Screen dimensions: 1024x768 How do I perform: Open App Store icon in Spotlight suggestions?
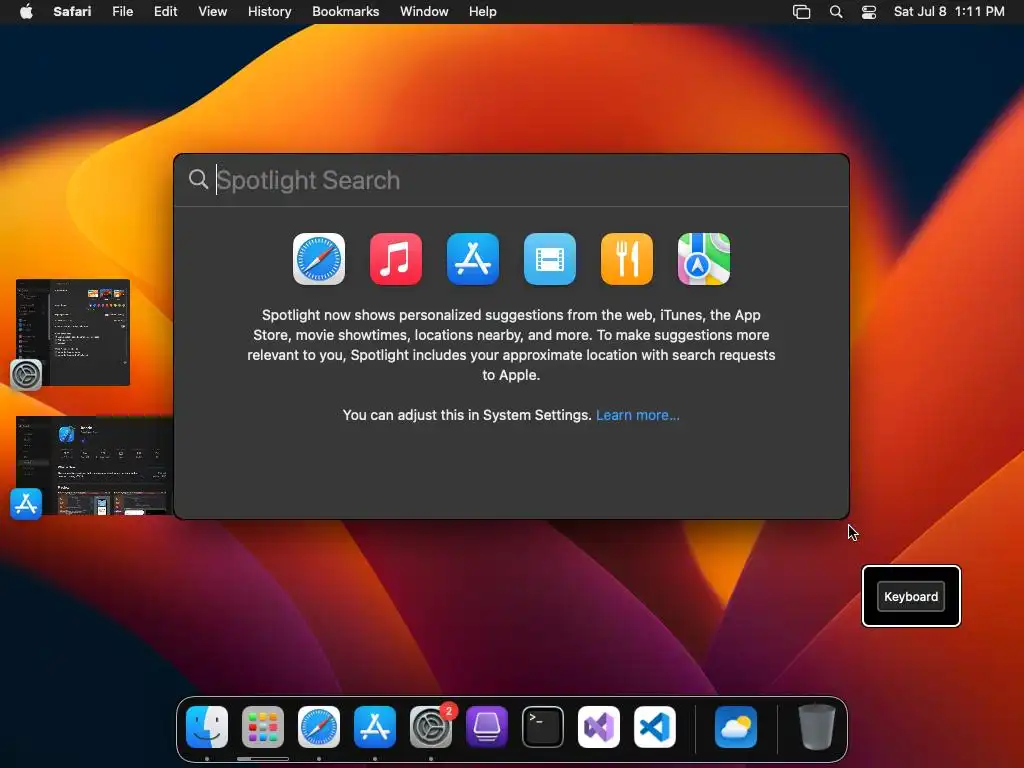[473, 259]
